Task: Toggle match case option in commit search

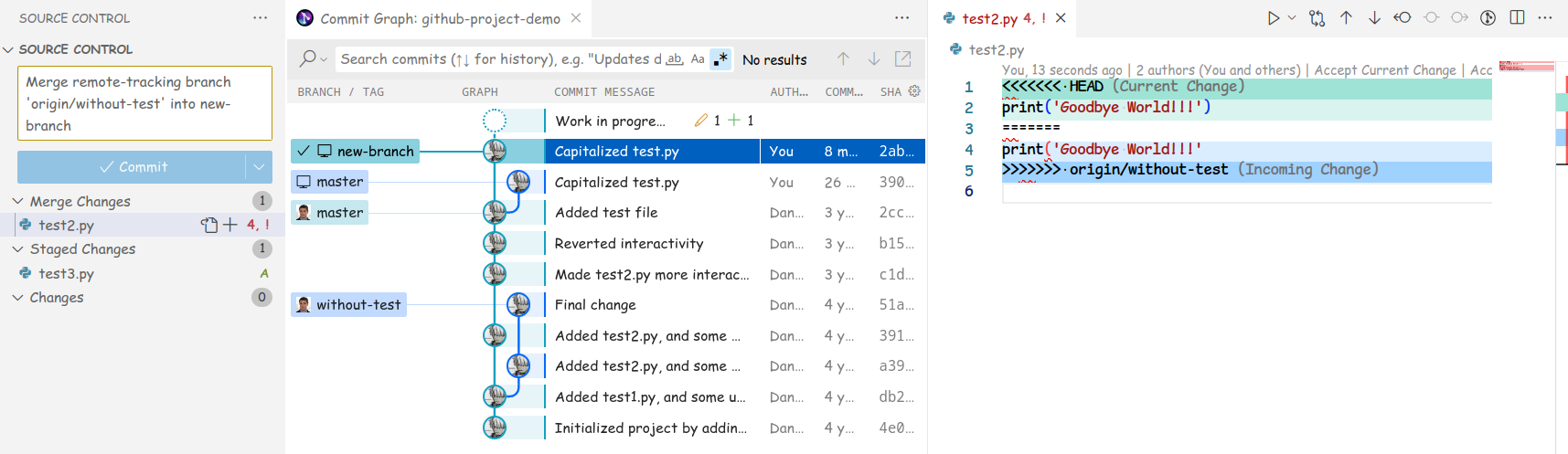Action: (698, 59)
